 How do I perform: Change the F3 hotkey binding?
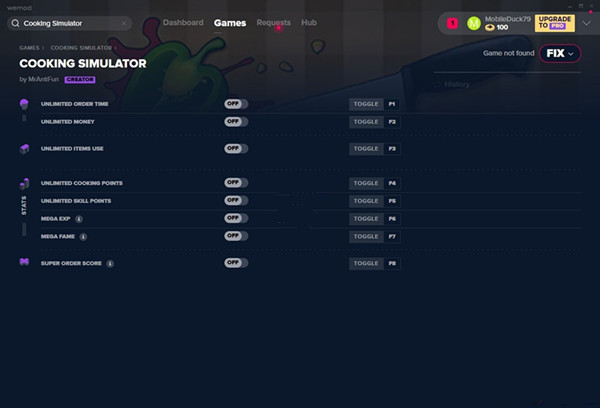392,149
